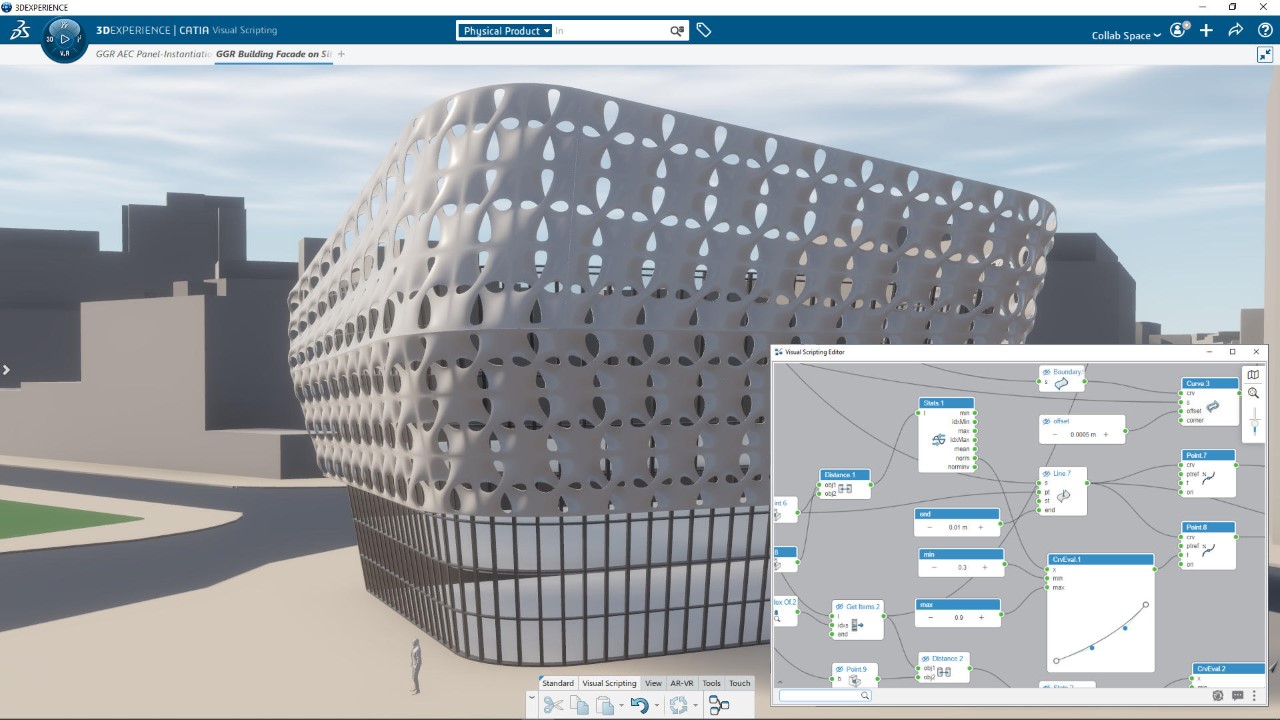The height and width of the screenshot is (720, 1280).
Task: Click the tag icon beside search bar
Action: (704, 31)
